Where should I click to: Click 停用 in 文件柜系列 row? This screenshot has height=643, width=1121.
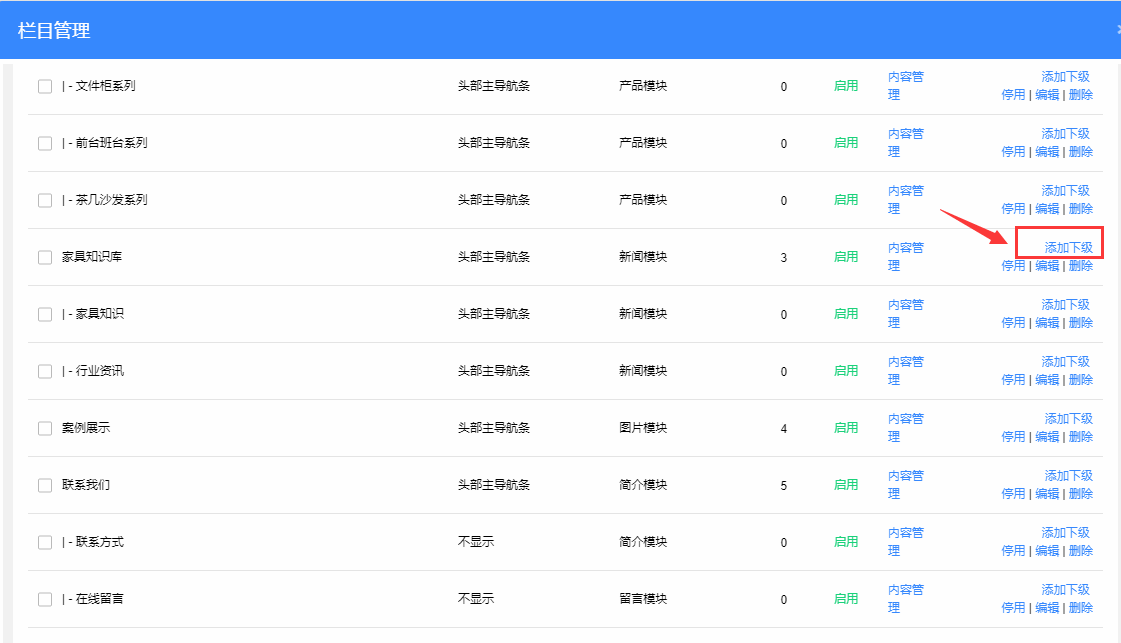[x=1013, y=95]
